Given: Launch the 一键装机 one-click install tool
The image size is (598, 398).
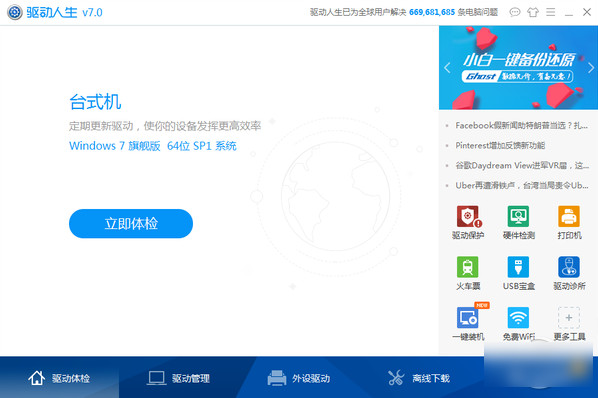Looking at the screenshot, I should [468, 323].
